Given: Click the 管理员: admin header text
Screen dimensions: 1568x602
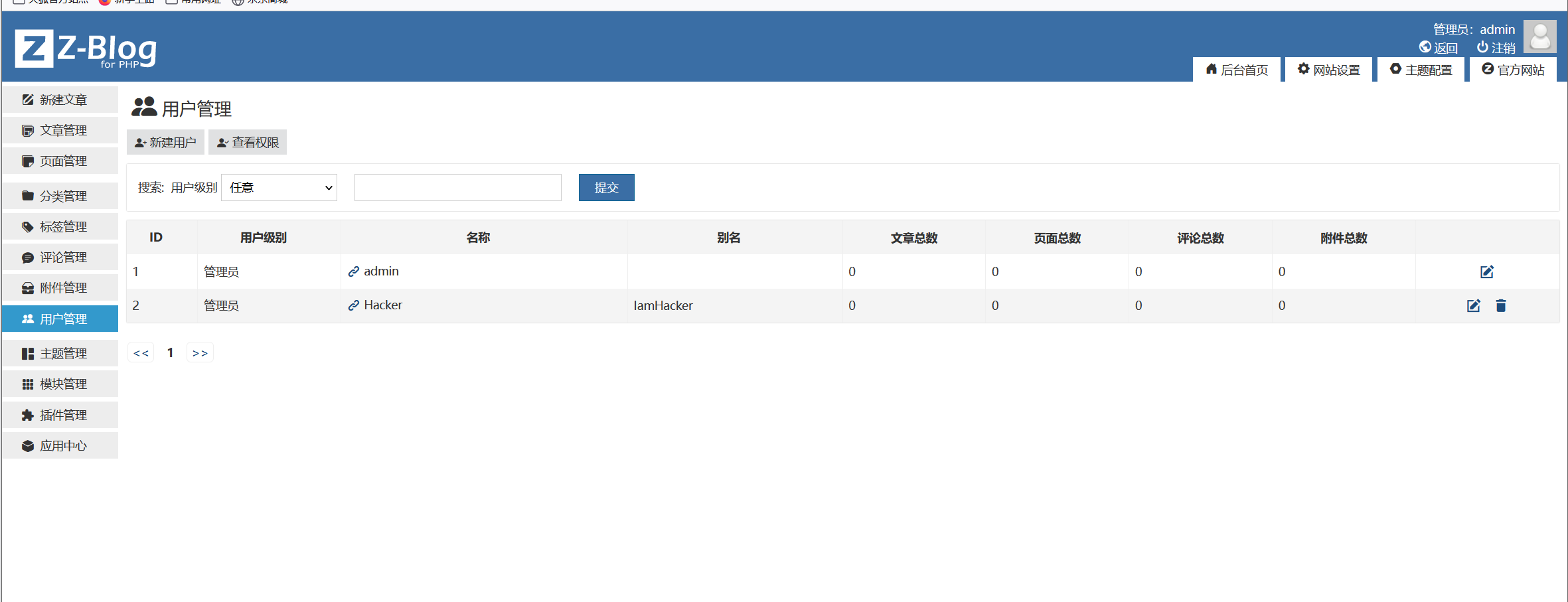Looking at the screenshot, I should point(1474,29).
